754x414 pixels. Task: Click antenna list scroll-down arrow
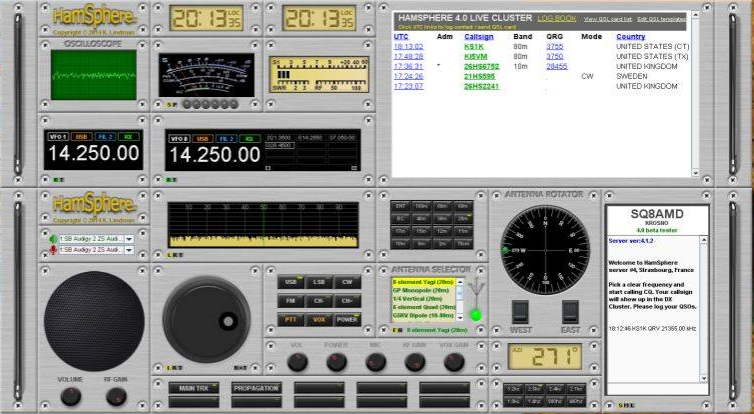pyautogui.click(x=460, y=317)
